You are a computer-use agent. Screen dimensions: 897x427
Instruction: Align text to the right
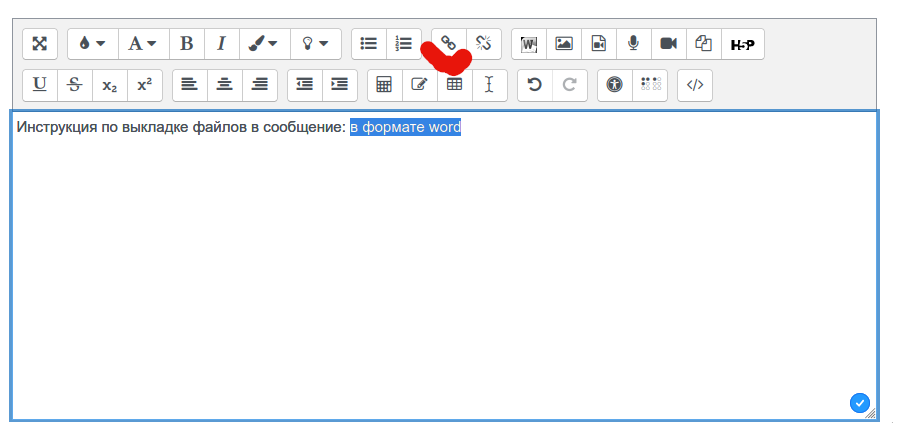click(x=260, y=85)
